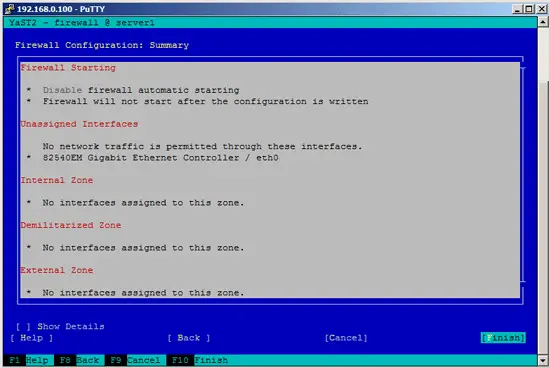Select F9 Cancel in the function key bar

click(x=135, y=360)
